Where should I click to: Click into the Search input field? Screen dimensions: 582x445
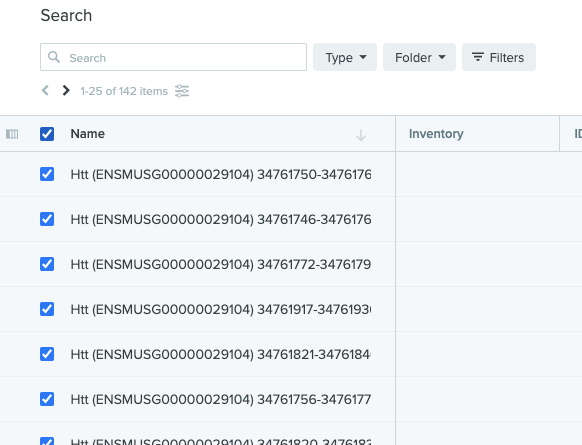coord(173,57)
